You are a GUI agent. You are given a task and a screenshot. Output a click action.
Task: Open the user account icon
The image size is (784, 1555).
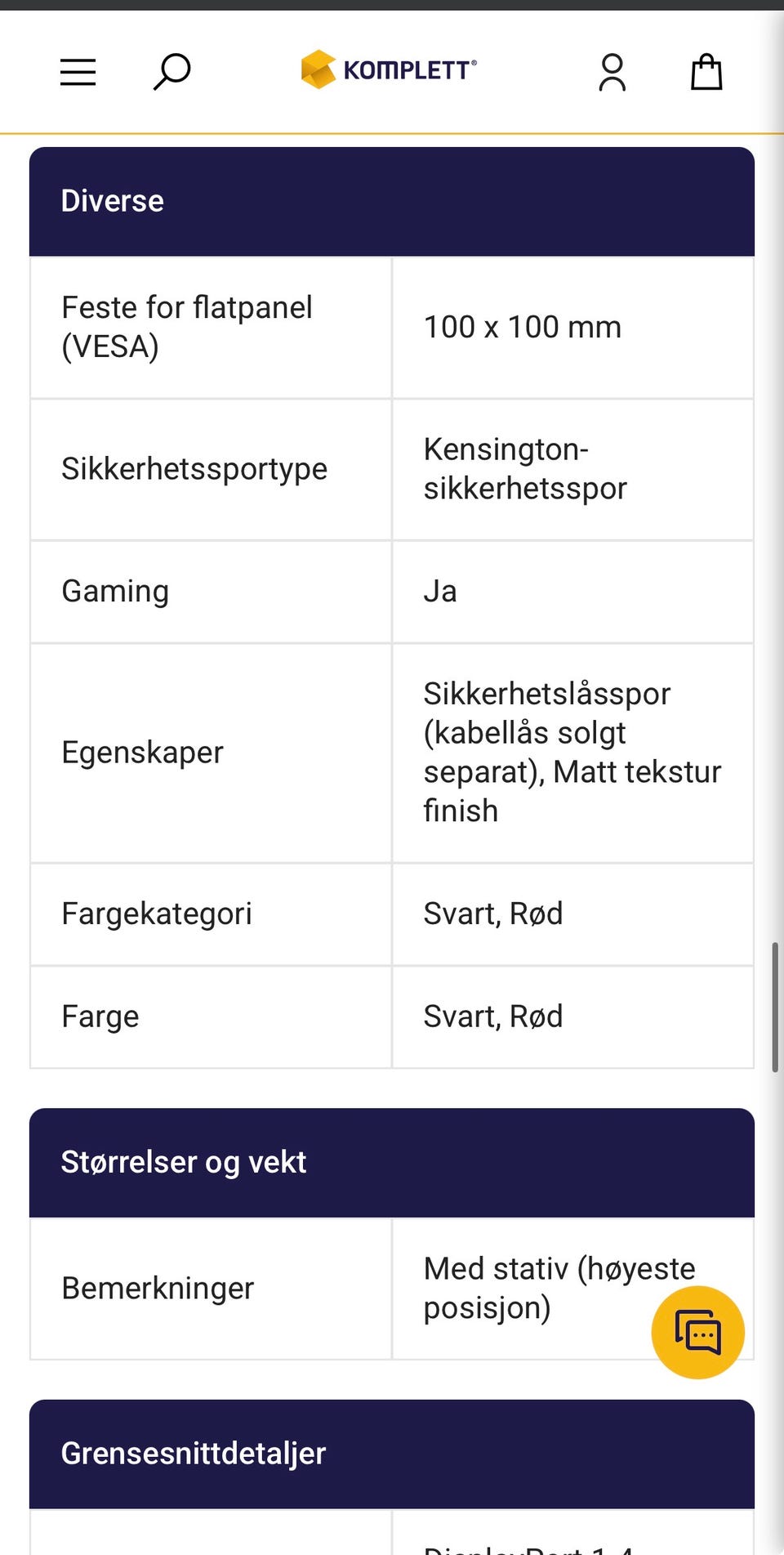(x=612, y=73)
